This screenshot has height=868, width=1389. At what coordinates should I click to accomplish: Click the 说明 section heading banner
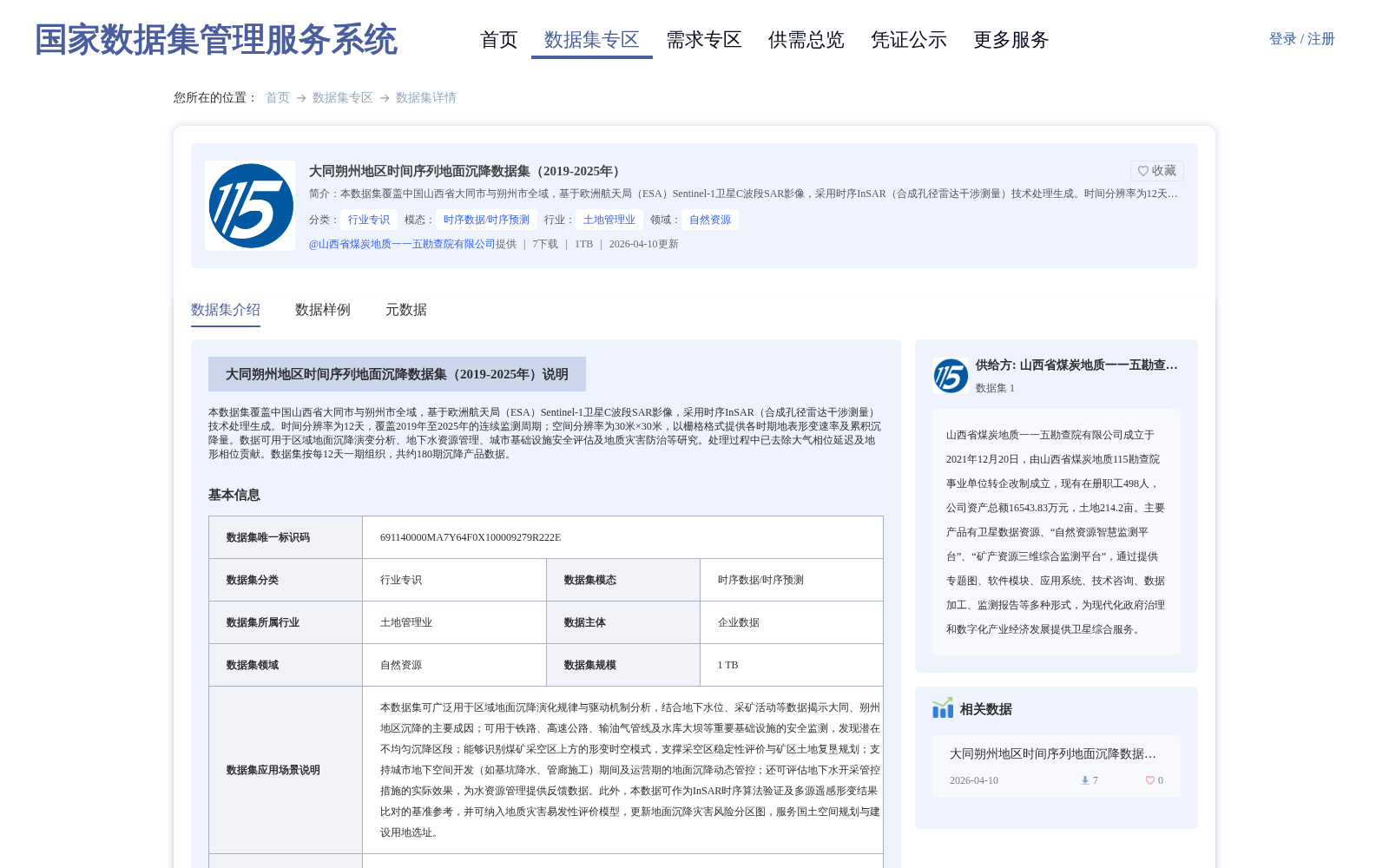tap(397, 374)
